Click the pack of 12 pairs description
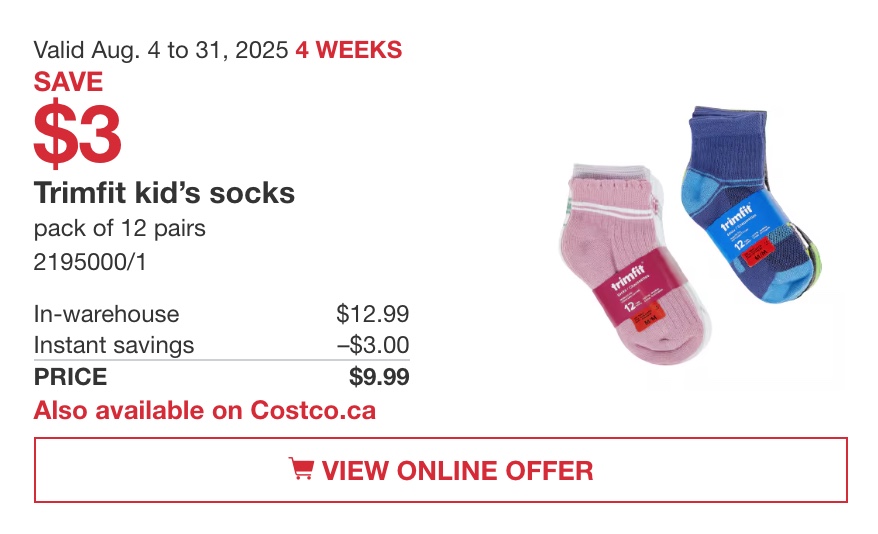The image size is (878, 534). pyautogui.click(x=119, y=228)
